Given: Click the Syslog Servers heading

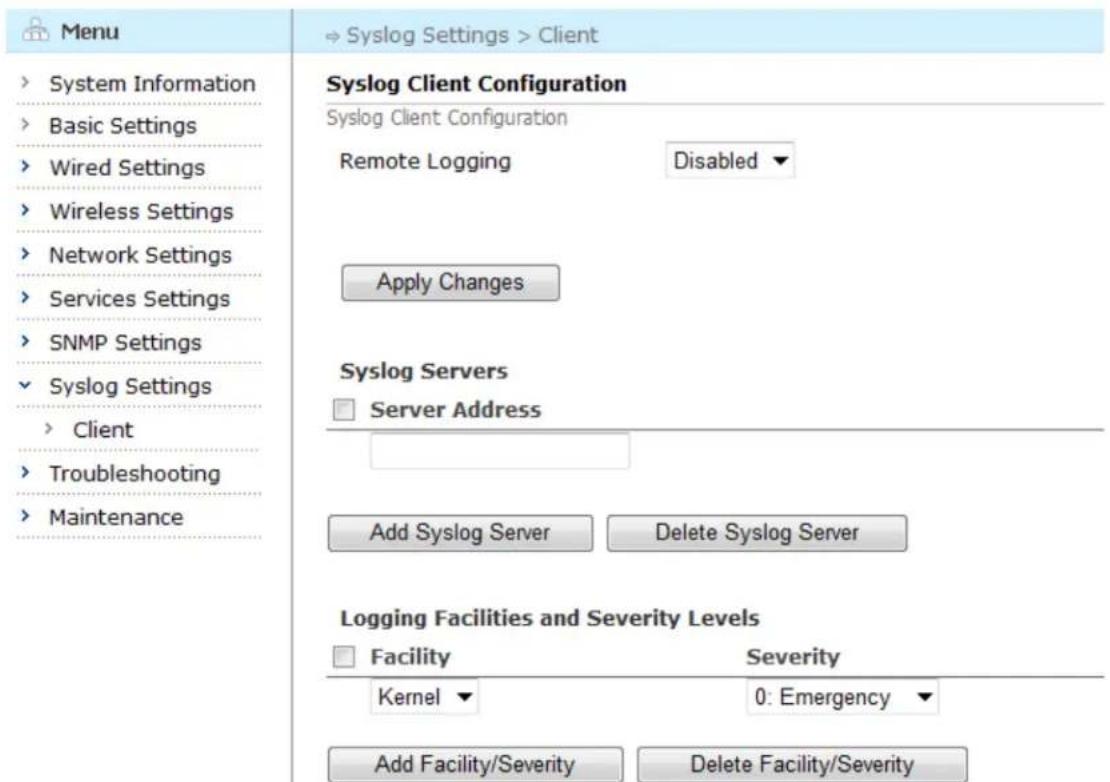Looking at the screenshot, I should [423, 371].
